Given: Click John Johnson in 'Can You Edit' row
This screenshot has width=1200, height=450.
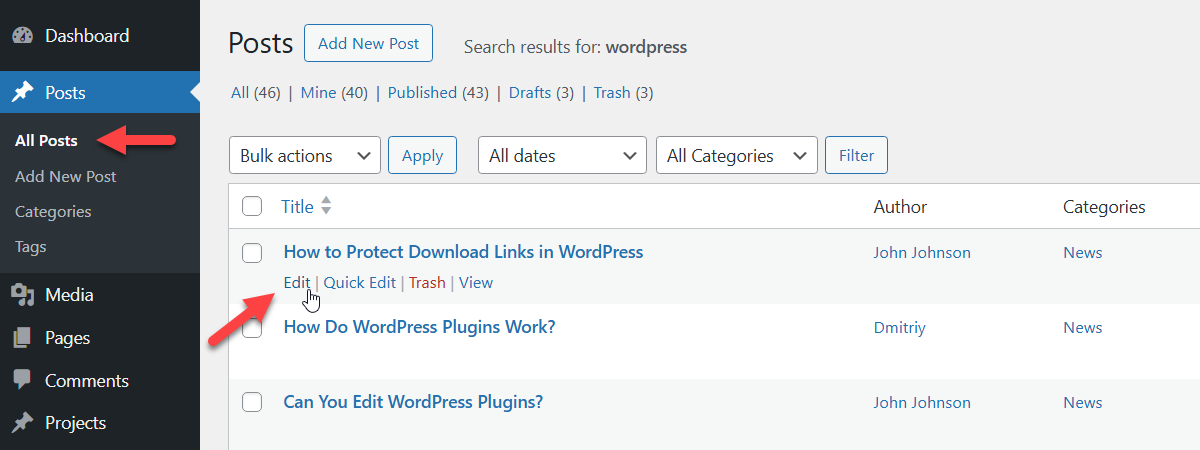Looking at the screenshot, I should click(922, 403).
